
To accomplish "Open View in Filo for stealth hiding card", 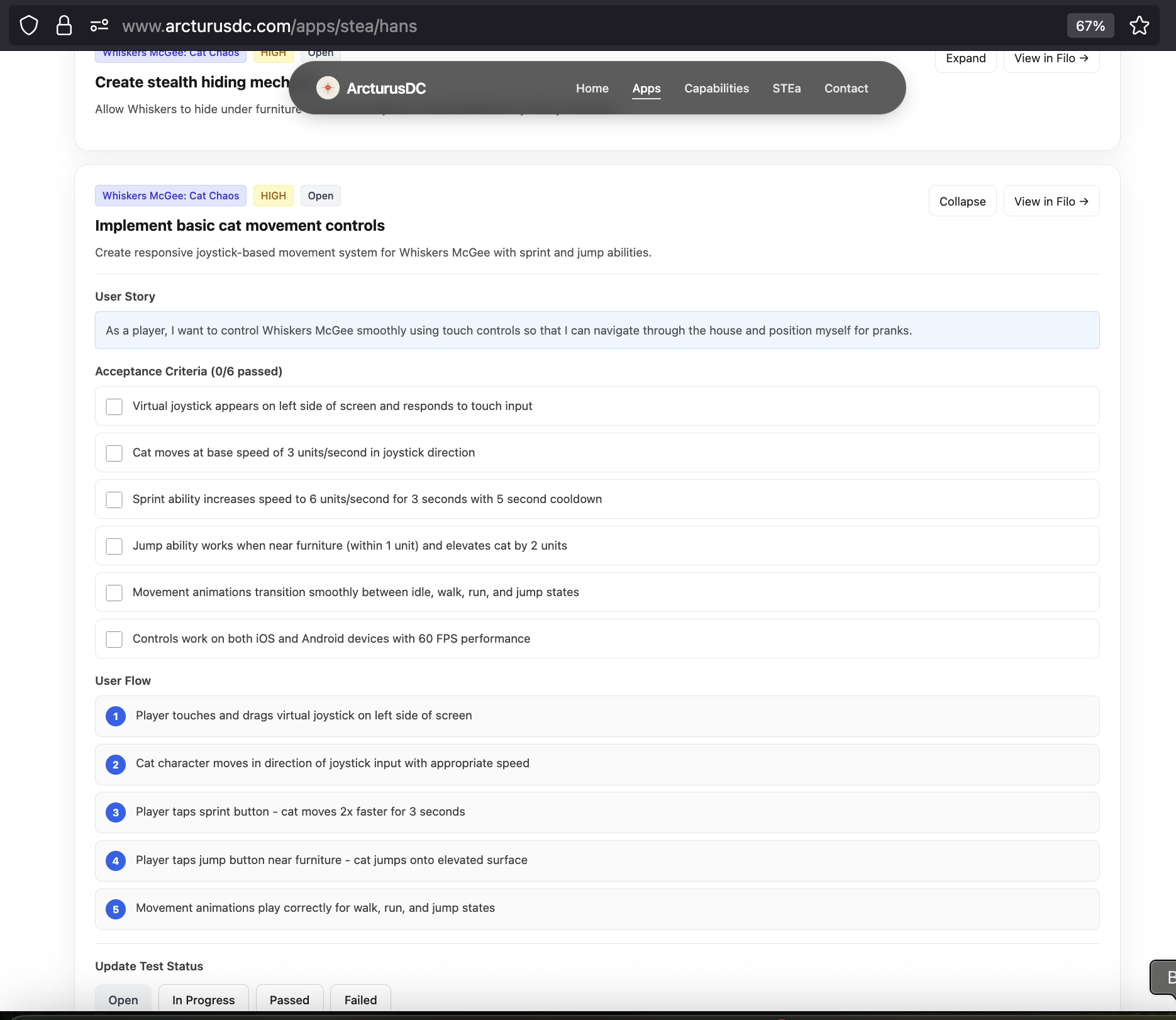I will (1051, 58).
